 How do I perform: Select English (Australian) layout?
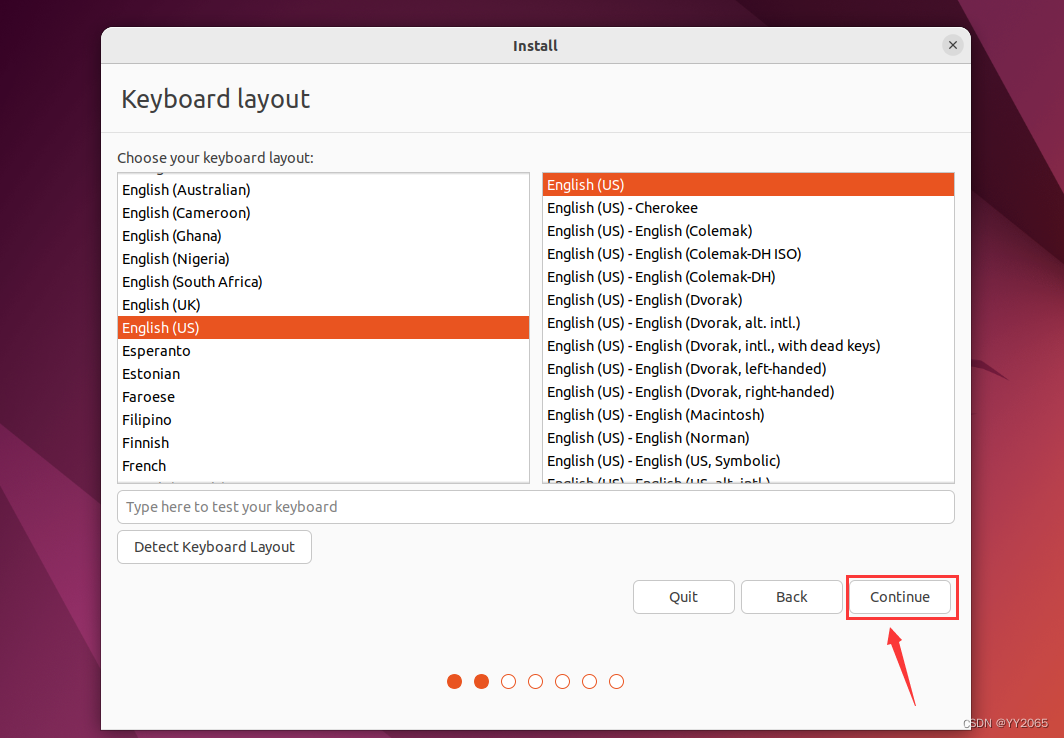coord(323,190)
